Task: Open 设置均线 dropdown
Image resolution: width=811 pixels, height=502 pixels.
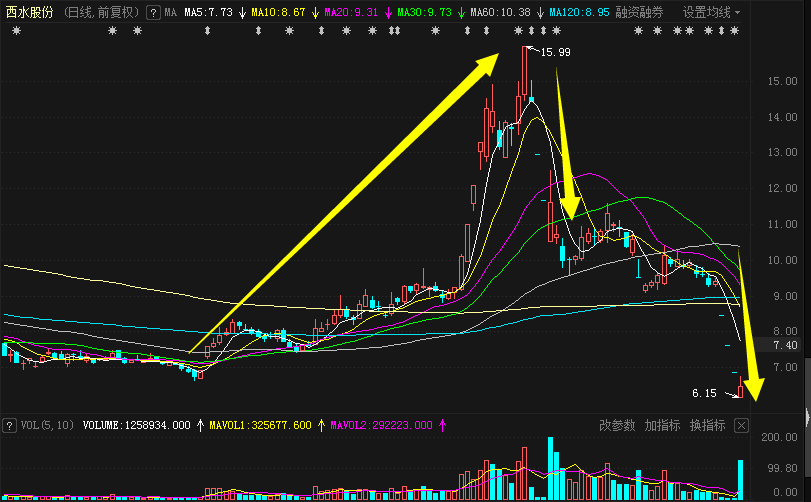Action: coord(712,13)
